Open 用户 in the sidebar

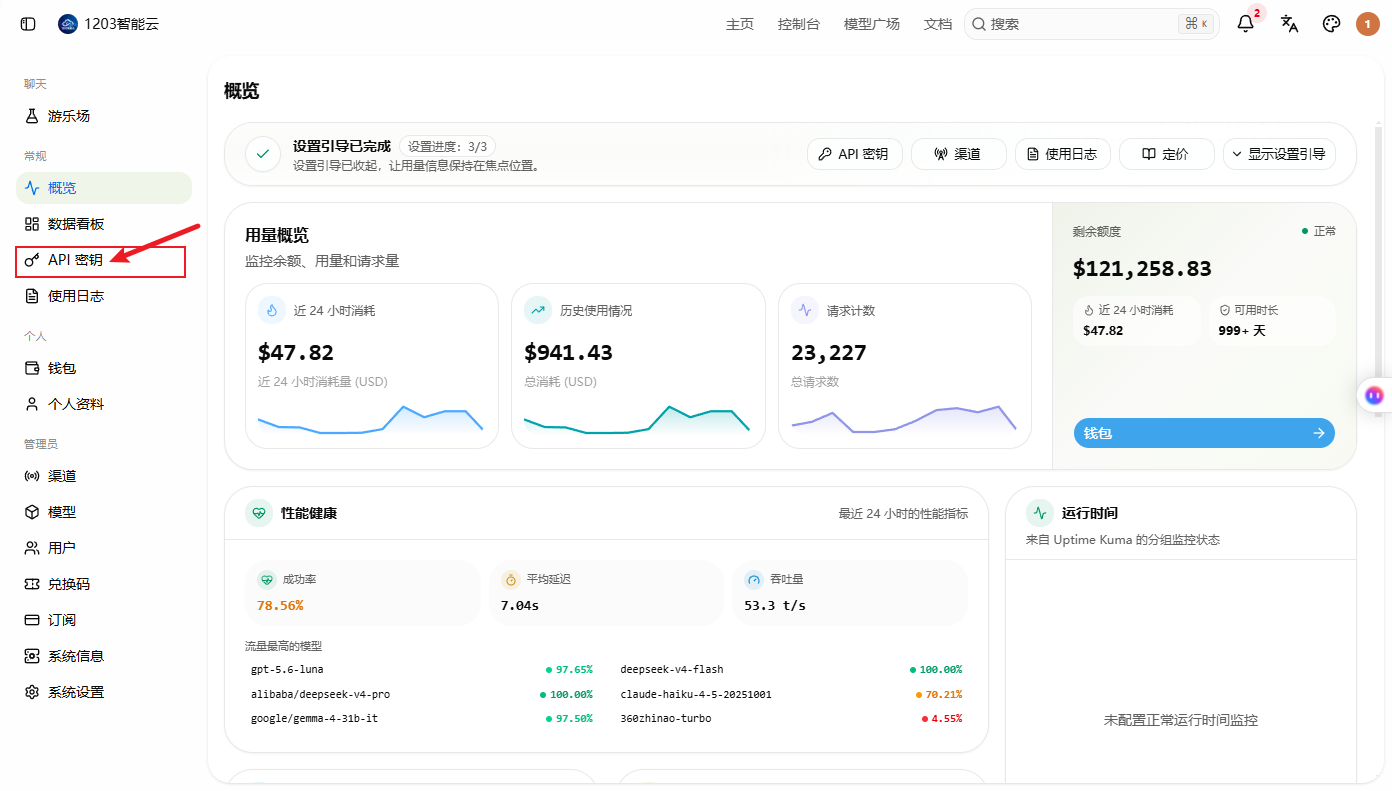104,548
